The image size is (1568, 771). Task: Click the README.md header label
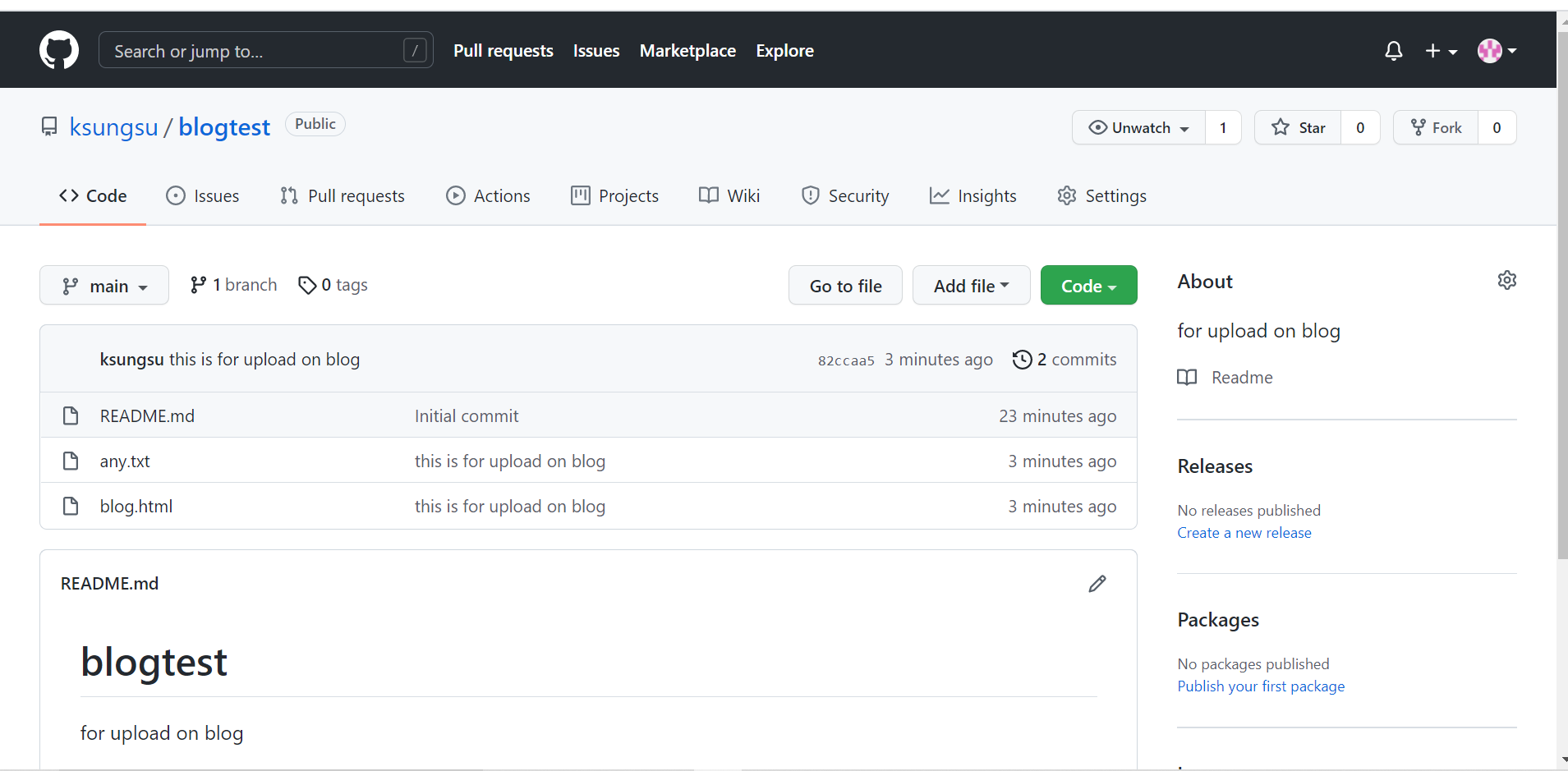pyautogui.click(x=110, y=584)
